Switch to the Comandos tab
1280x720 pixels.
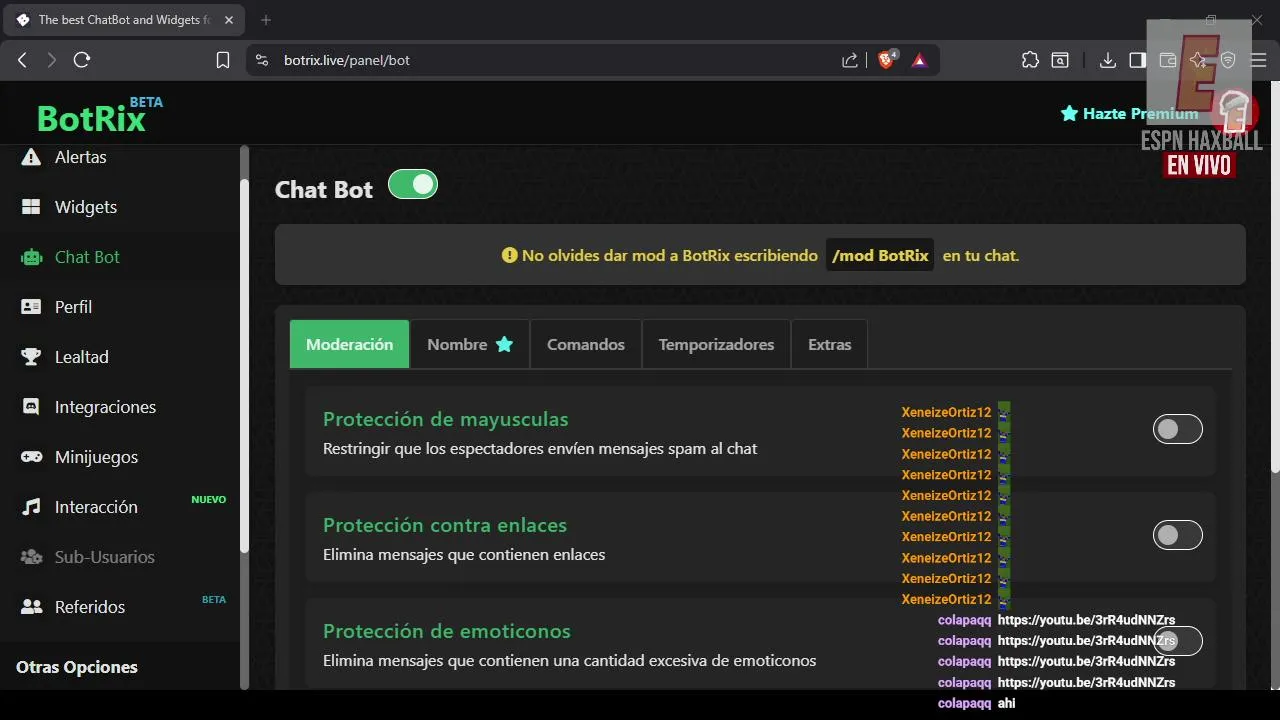[x=585, y=344]
